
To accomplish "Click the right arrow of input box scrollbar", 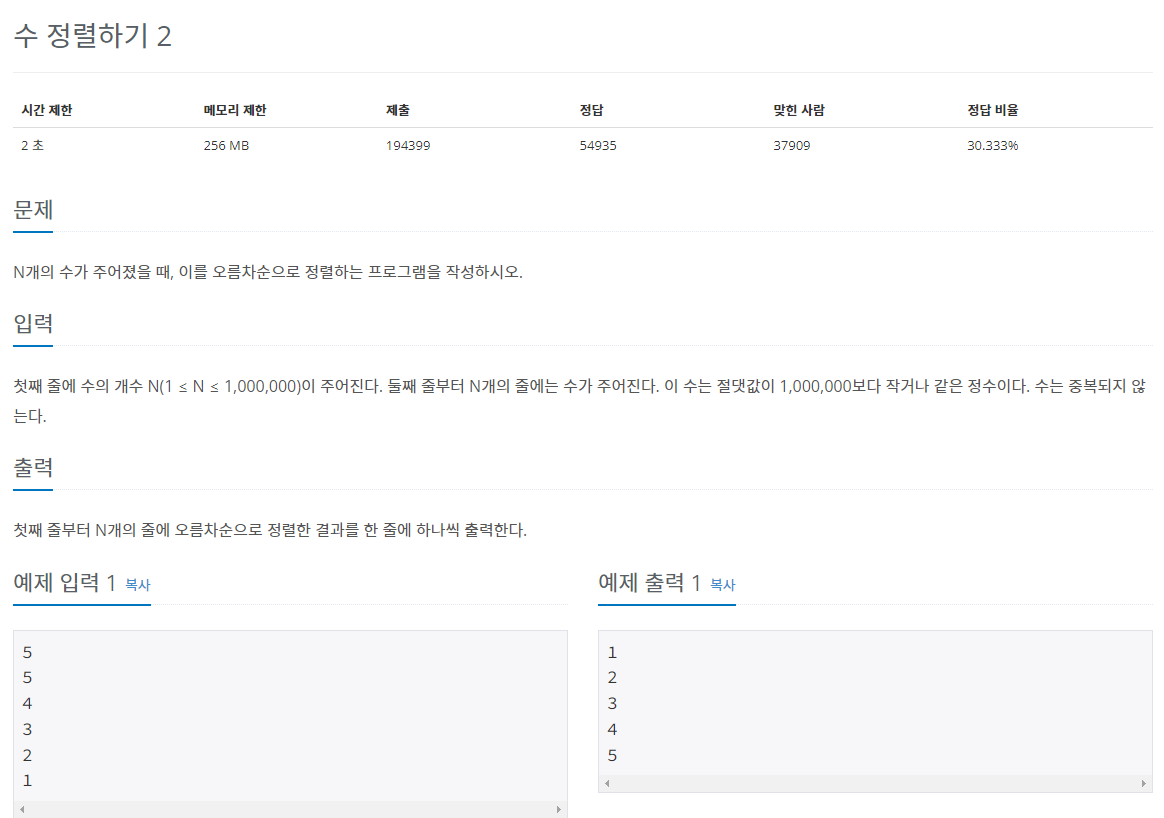I will (x=561, y=808).
